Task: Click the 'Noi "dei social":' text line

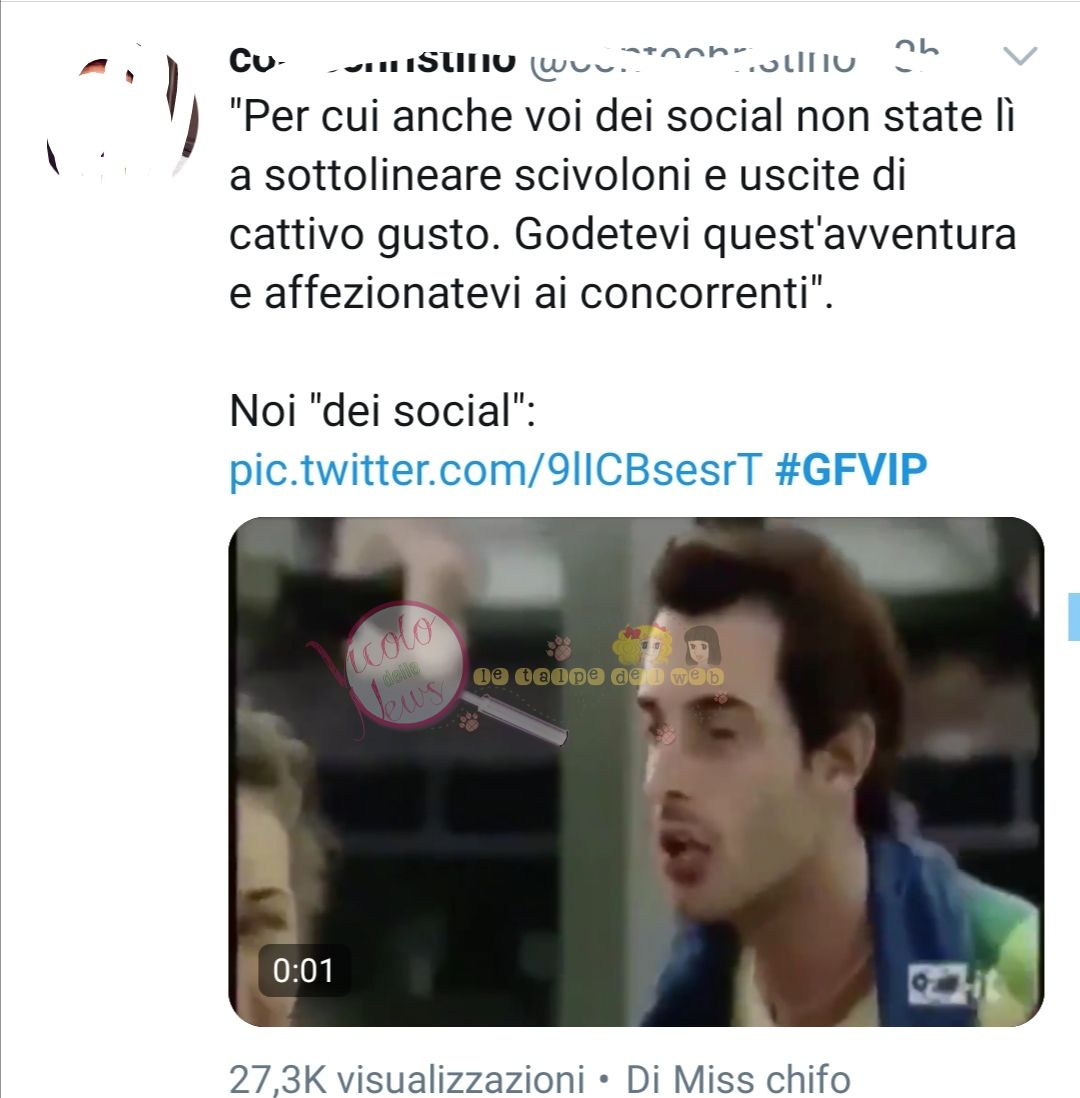Action: pos(382,410)
